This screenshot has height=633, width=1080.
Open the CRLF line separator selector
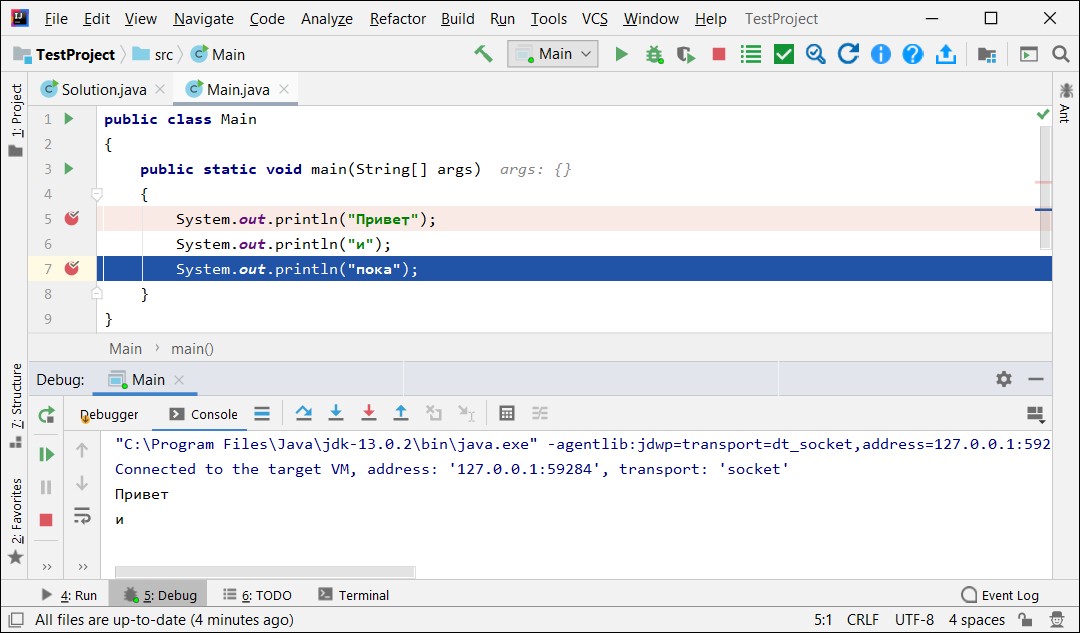[862, 619]
